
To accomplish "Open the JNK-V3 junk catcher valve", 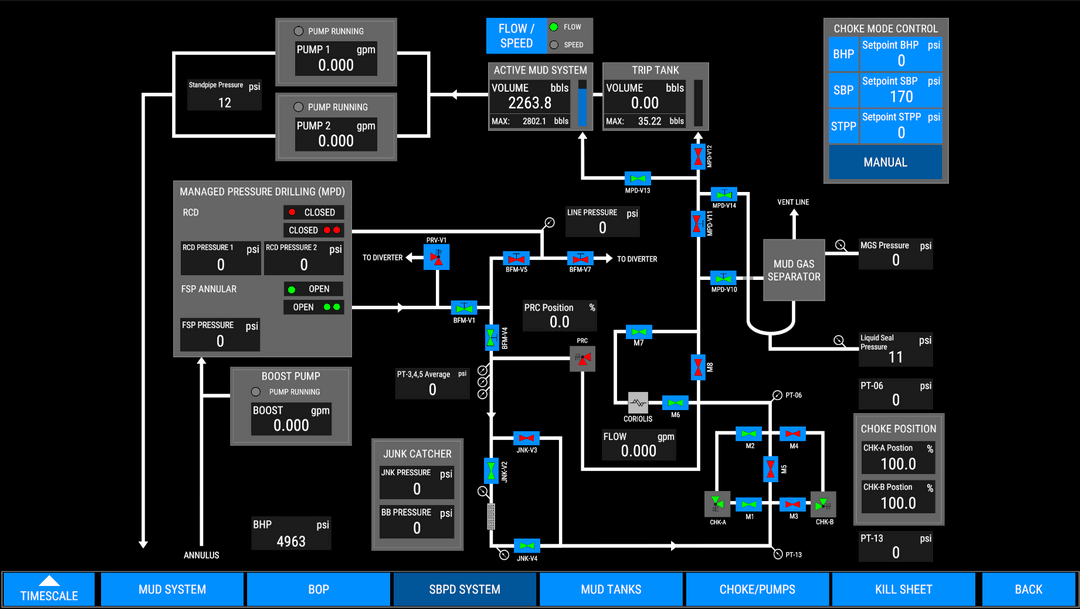I will click(x=525, y=437).
